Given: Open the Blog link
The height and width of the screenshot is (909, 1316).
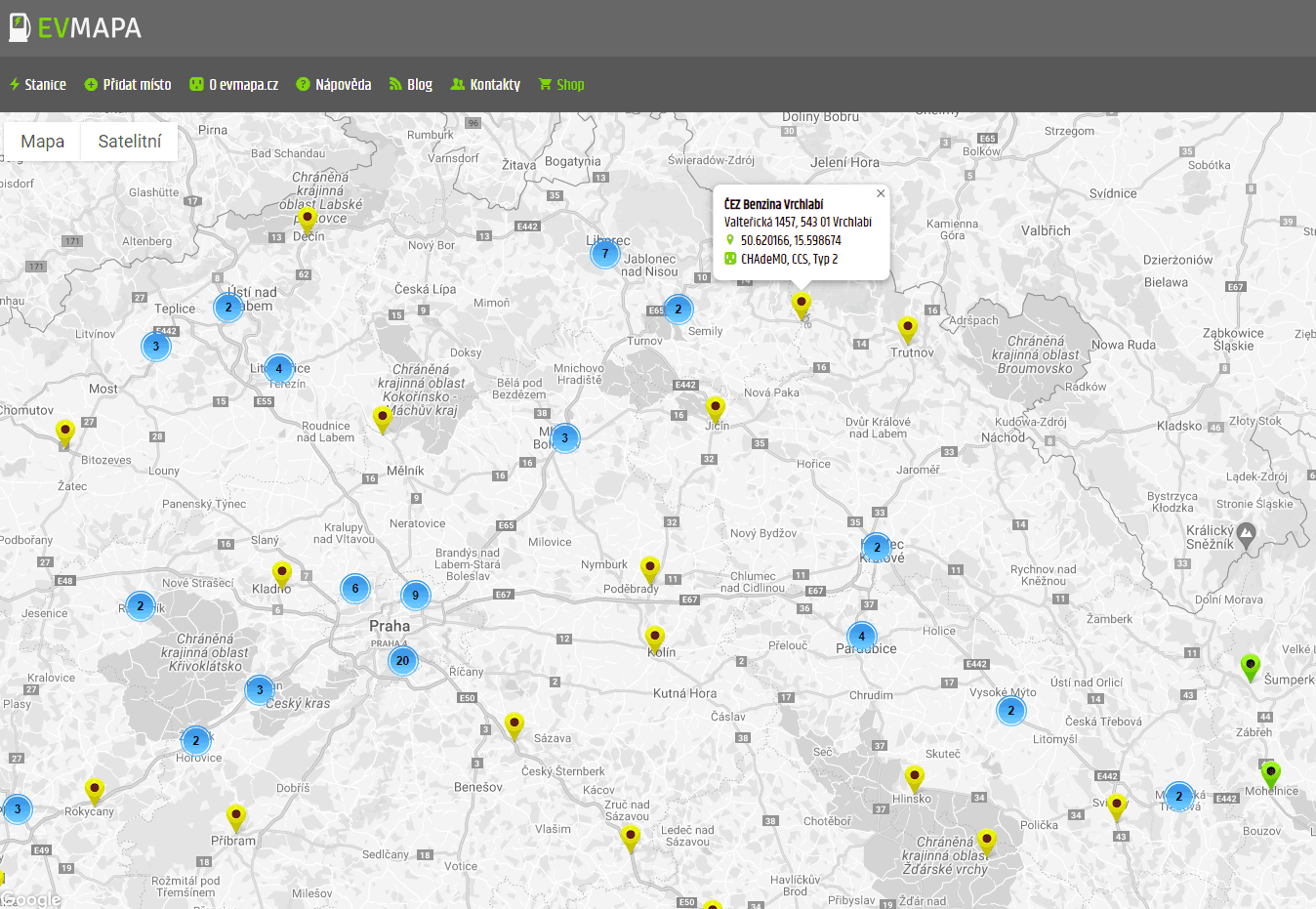Looking at the screenshot, I should click(411, 85).
